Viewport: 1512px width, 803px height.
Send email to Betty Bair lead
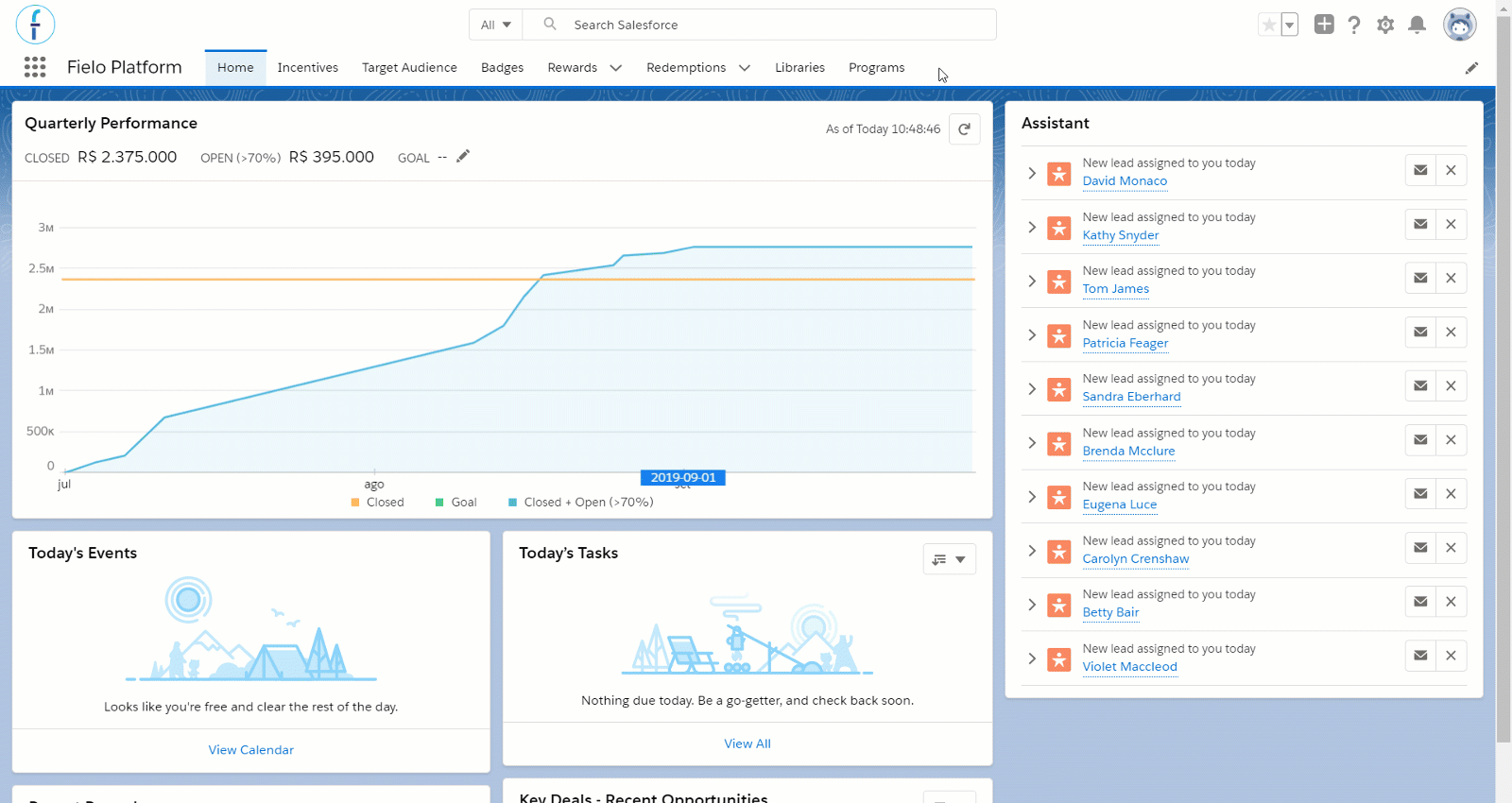(1420, 601)
